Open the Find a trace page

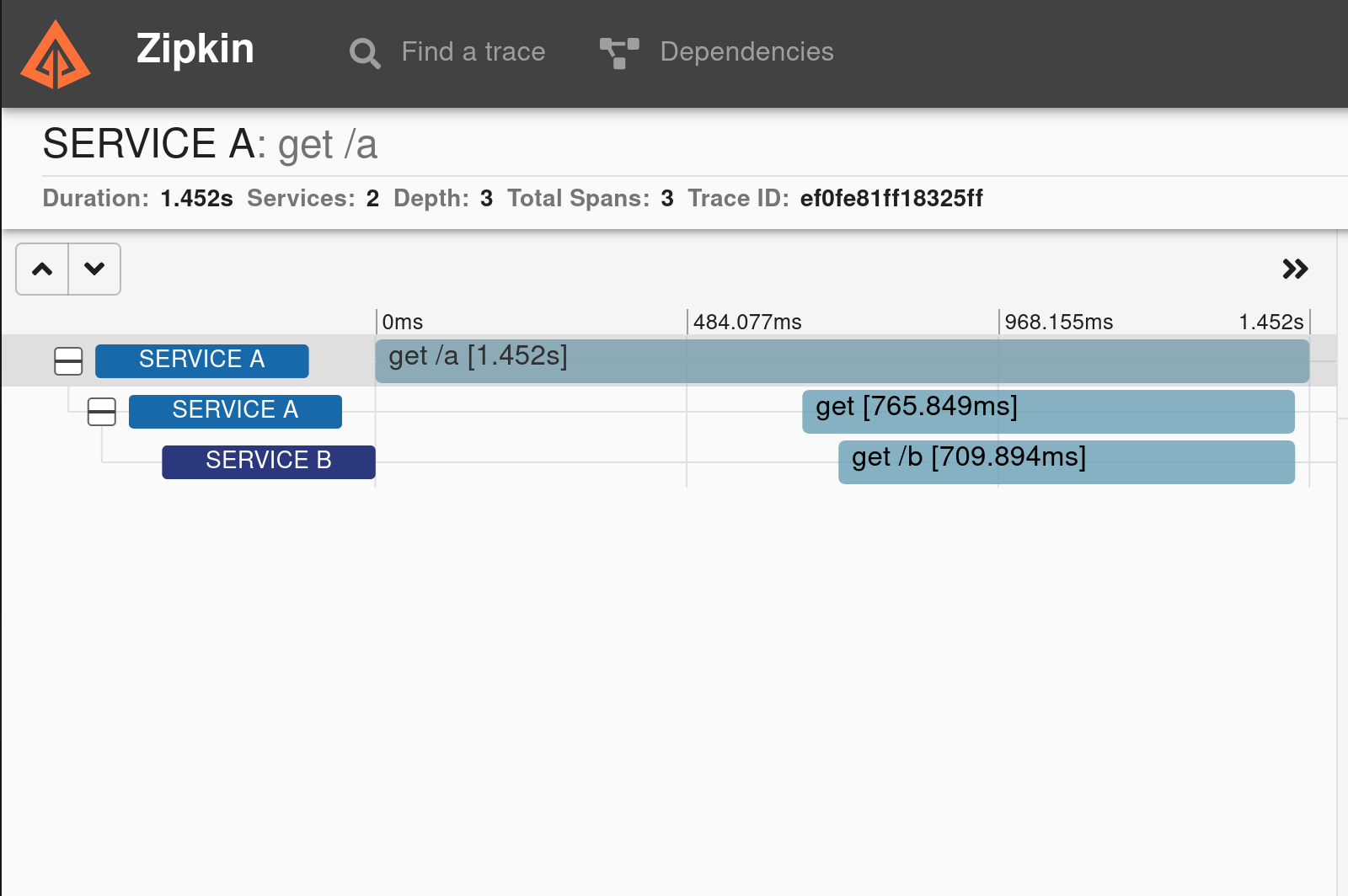click(473, 52)
